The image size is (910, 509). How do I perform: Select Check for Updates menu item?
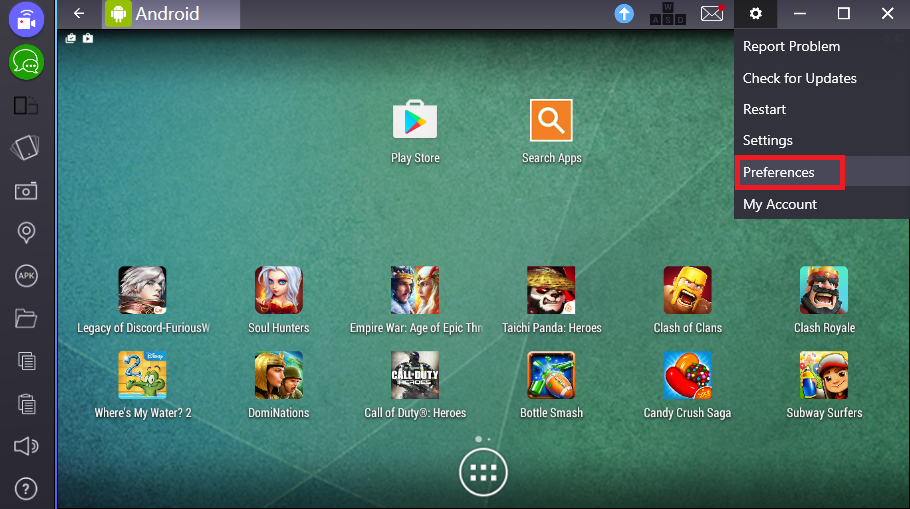pos(822,78)
